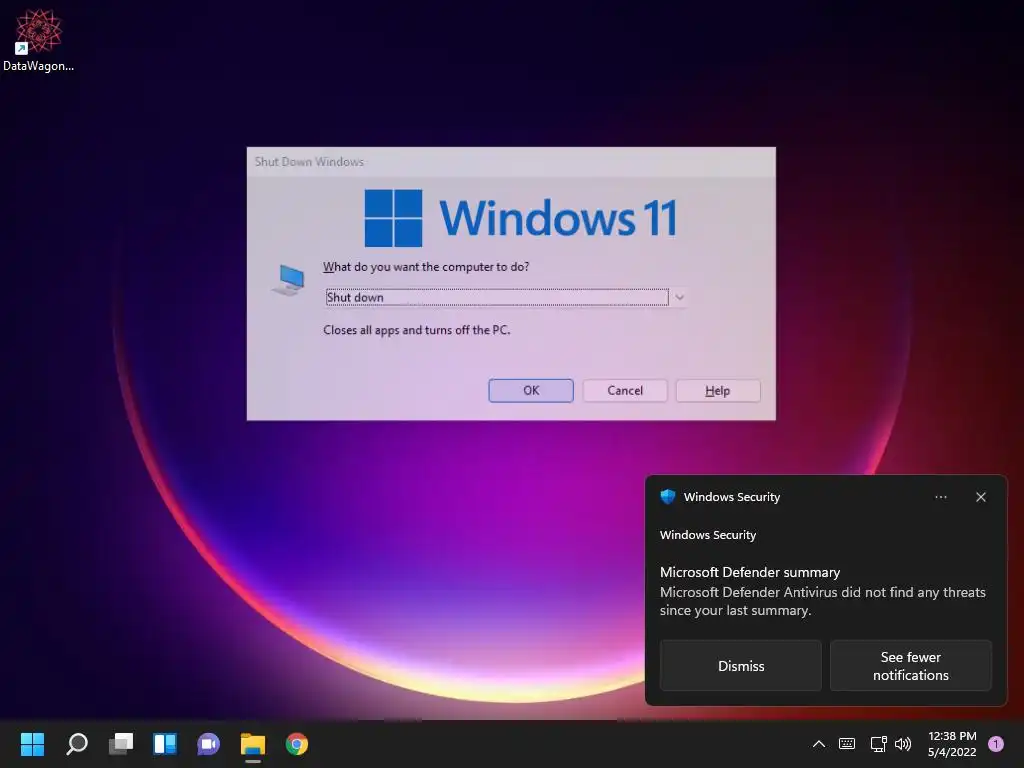The image size is (1024, 768).
Task: Dismiss the Defender summary notification
Action: [x=741, y=665]
